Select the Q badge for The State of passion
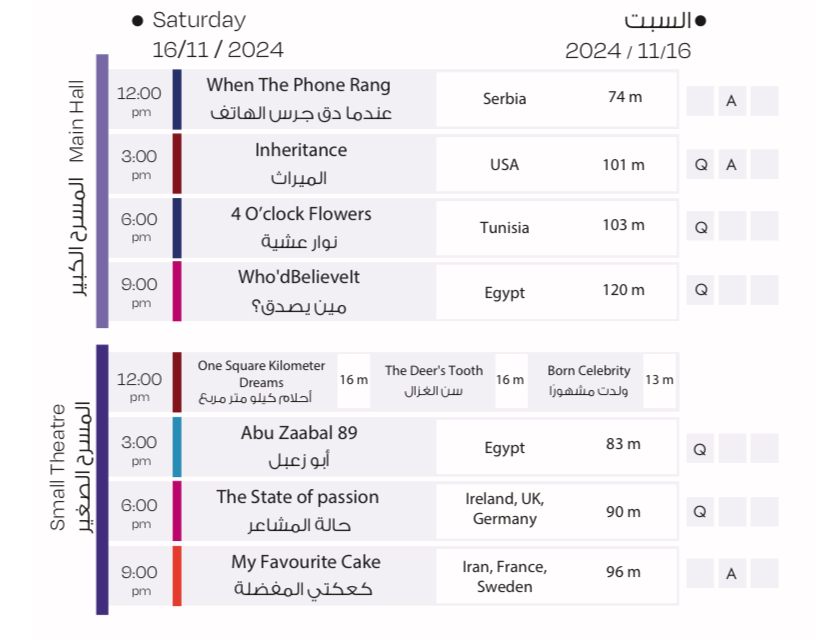The image size is (828, 639). pos(700,511)
